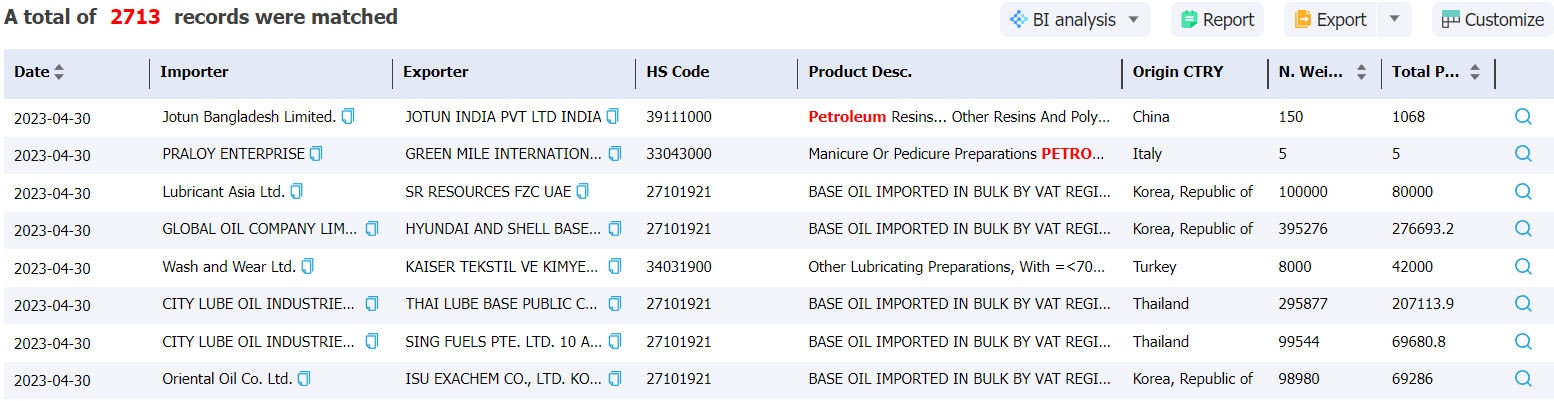The width and height of the screenshot is (1554, 401).
Task: Select HS code 33043000 cell
Action: pyautogui.click(x=679, y=154)
